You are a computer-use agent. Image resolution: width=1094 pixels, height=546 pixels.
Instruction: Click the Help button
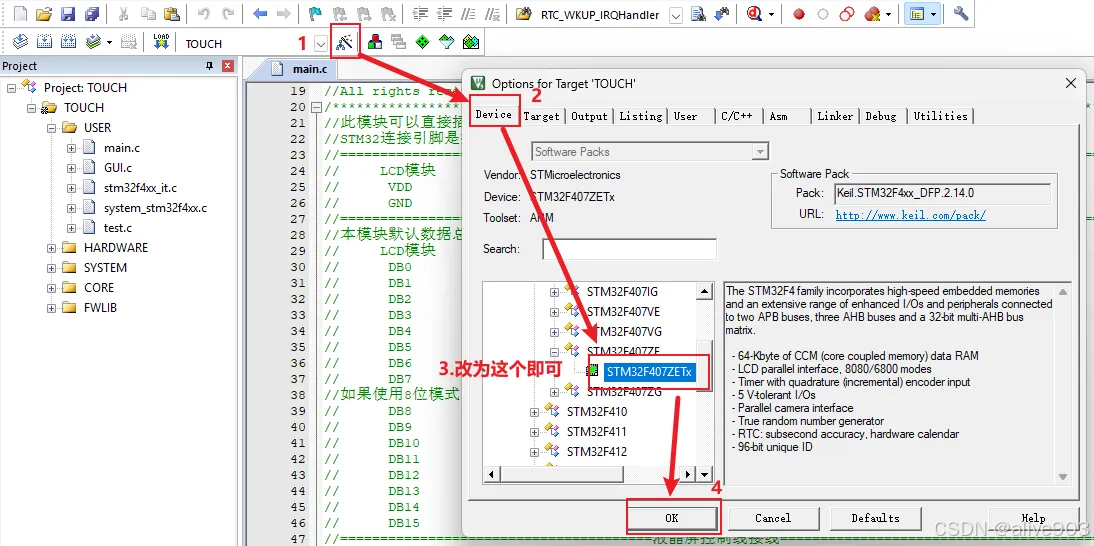point(1033,518)
